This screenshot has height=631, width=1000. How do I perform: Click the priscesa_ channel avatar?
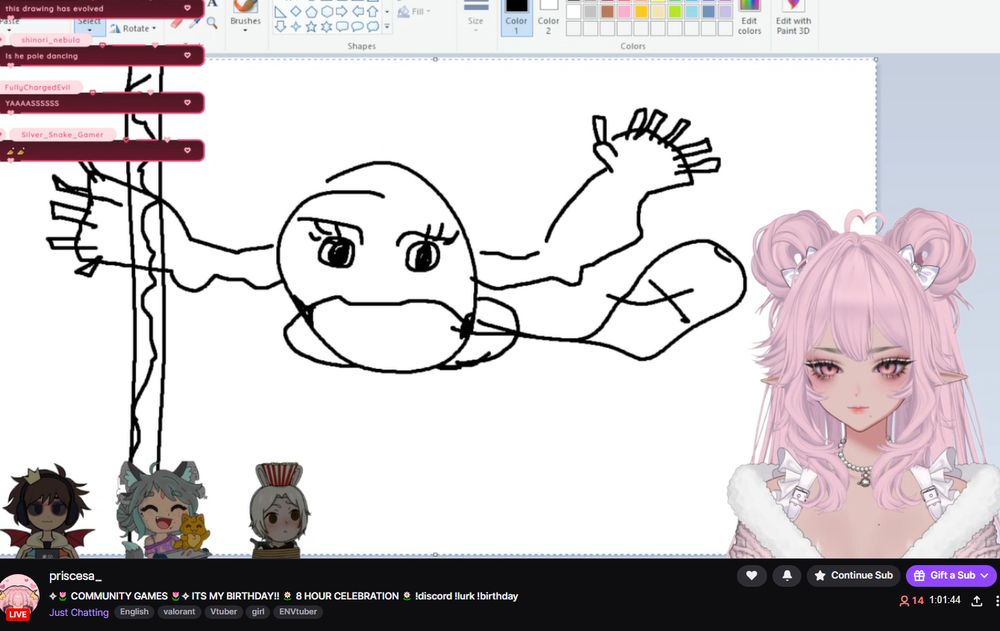(x=19, y=597)
